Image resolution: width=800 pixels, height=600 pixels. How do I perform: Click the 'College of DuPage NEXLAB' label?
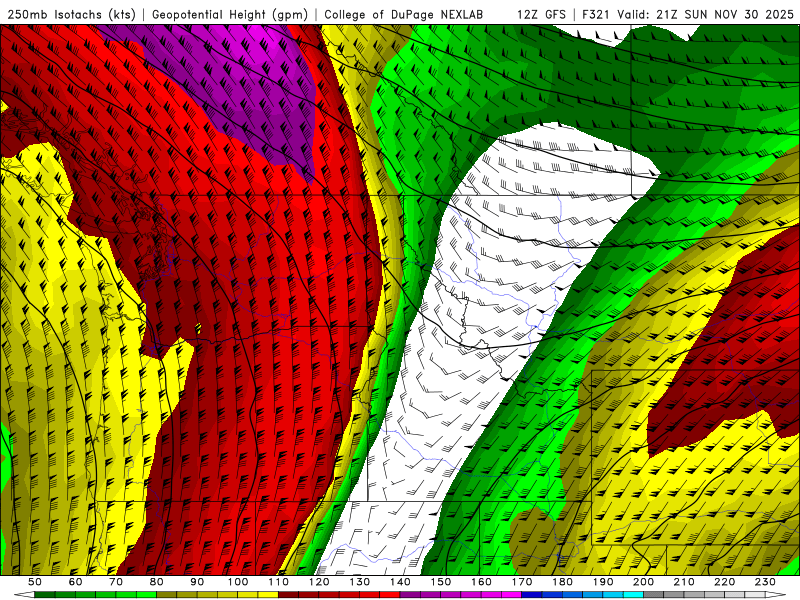point(403,14)
